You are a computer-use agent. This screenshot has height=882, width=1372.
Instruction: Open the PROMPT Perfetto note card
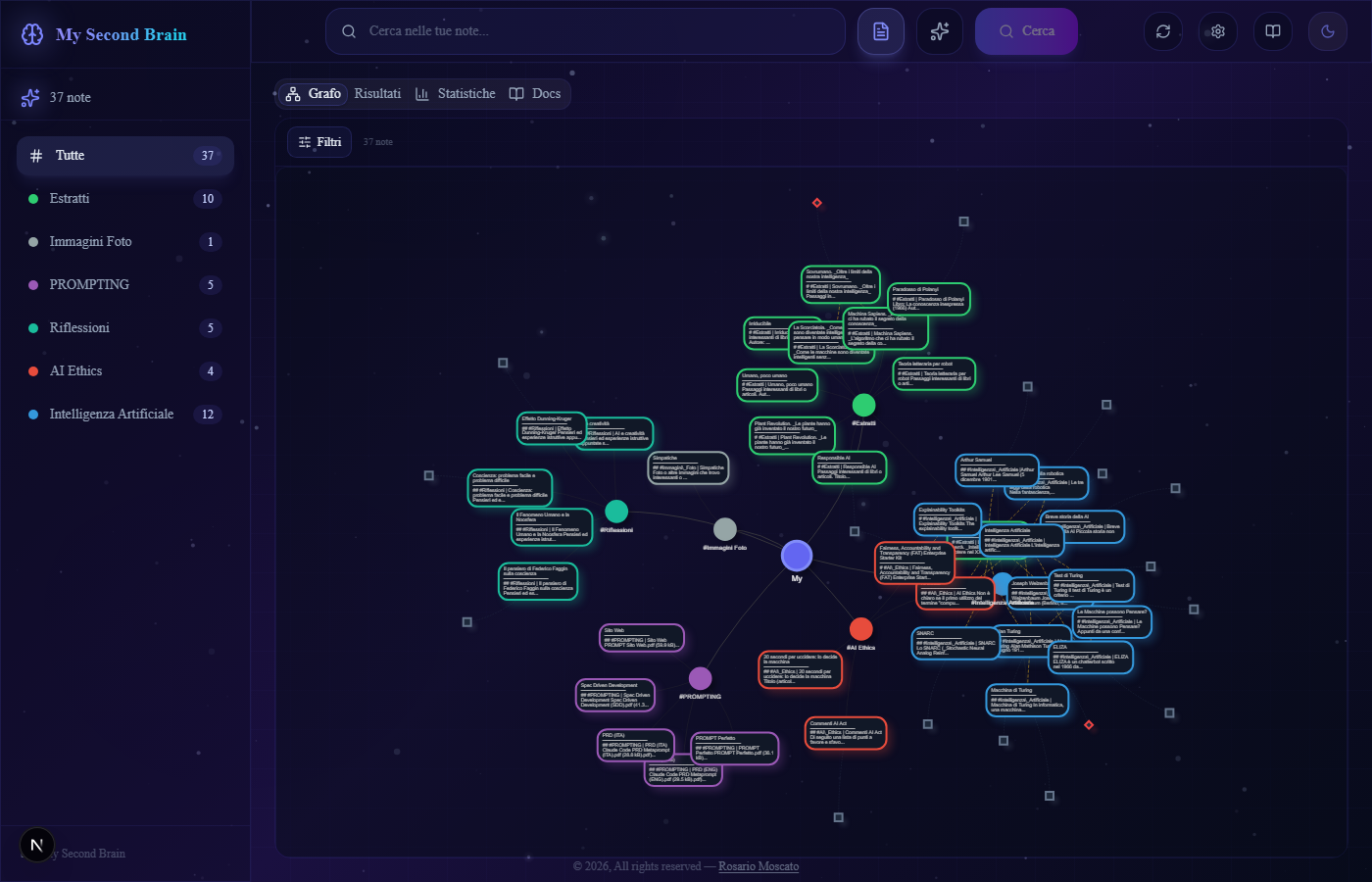[x=735, y=749]
